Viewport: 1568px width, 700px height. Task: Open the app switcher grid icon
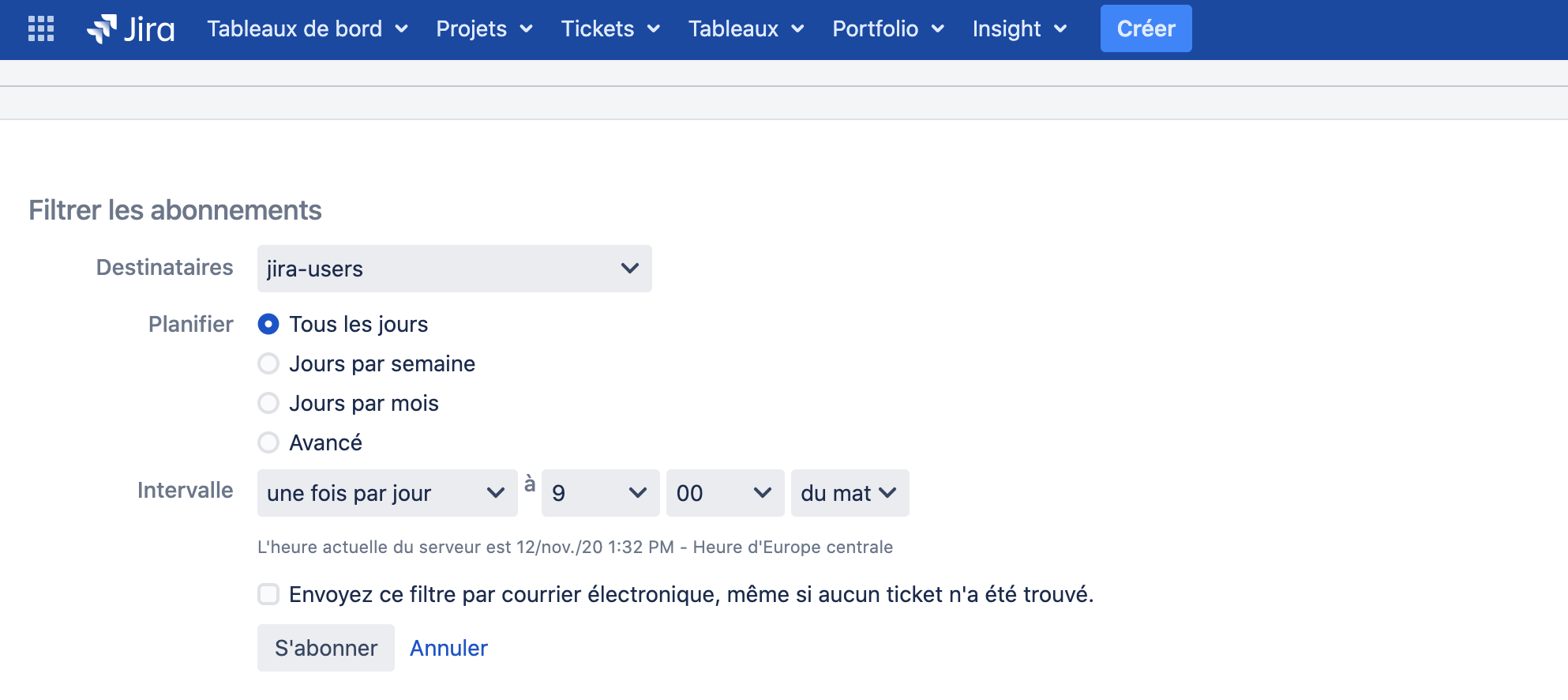pyautogui.click(x=41, y=29)
